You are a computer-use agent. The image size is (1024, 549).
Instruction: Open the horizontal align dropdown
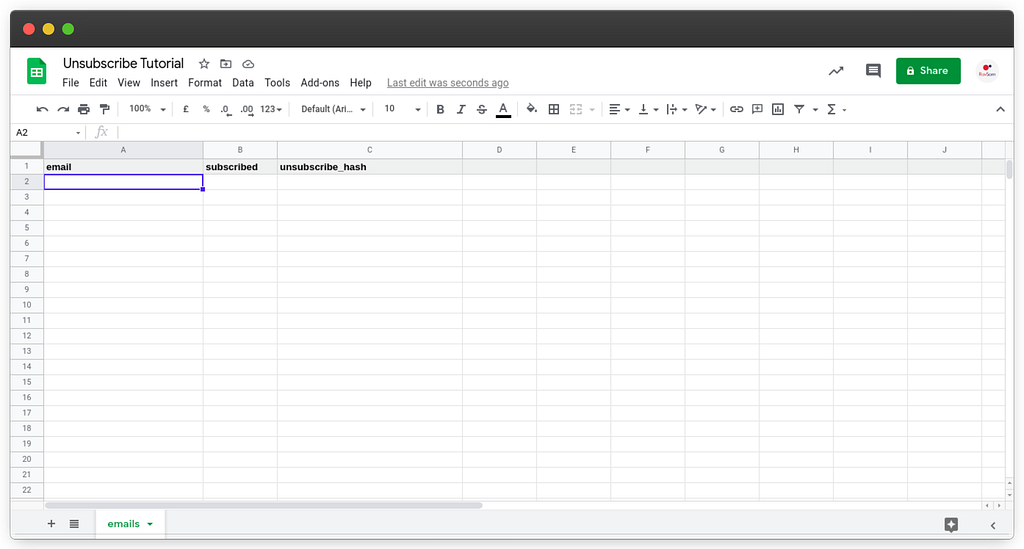pos(619,109)
